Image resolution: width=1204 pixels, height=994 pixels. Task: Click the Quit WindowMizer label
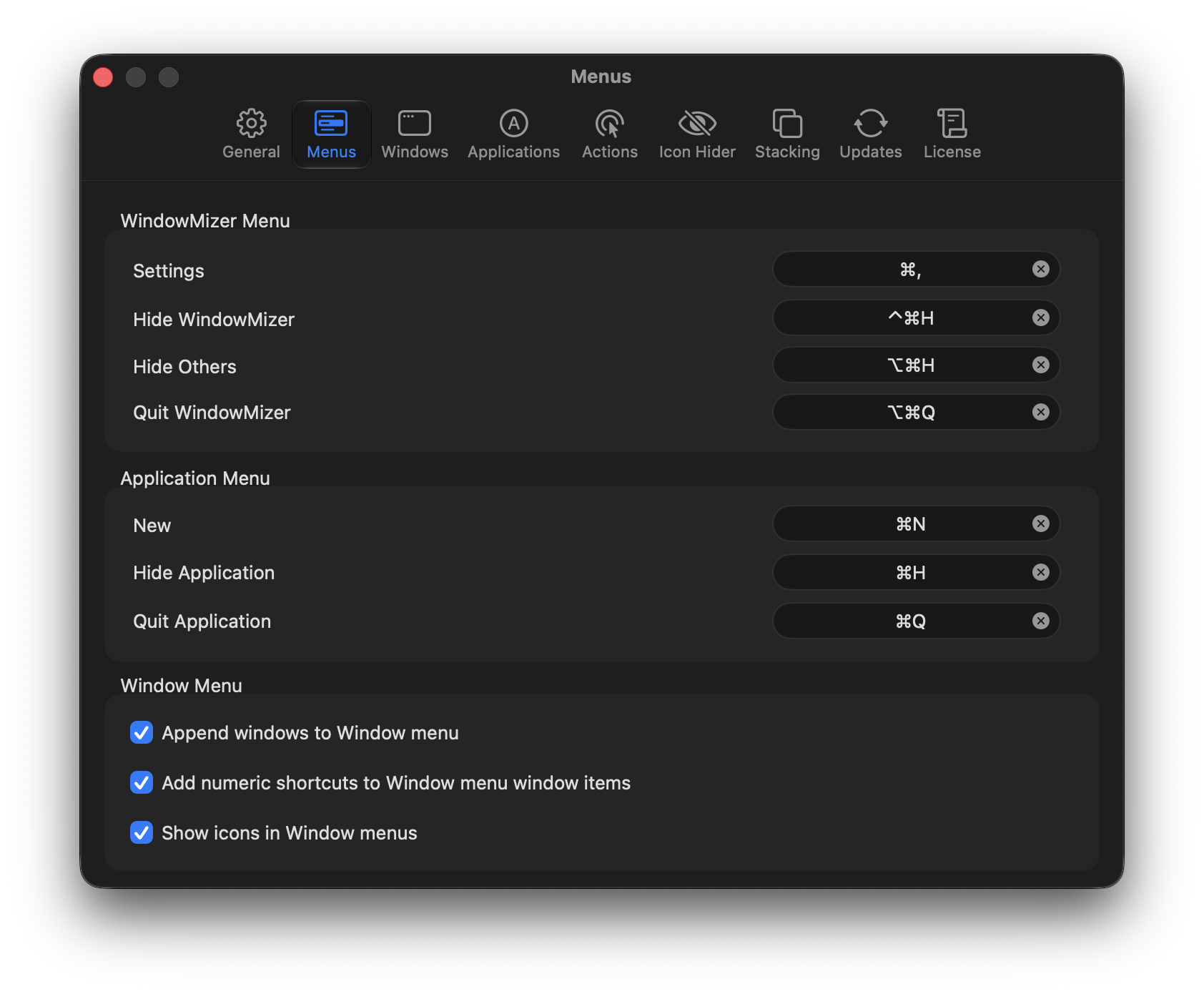tap(212, 413)
